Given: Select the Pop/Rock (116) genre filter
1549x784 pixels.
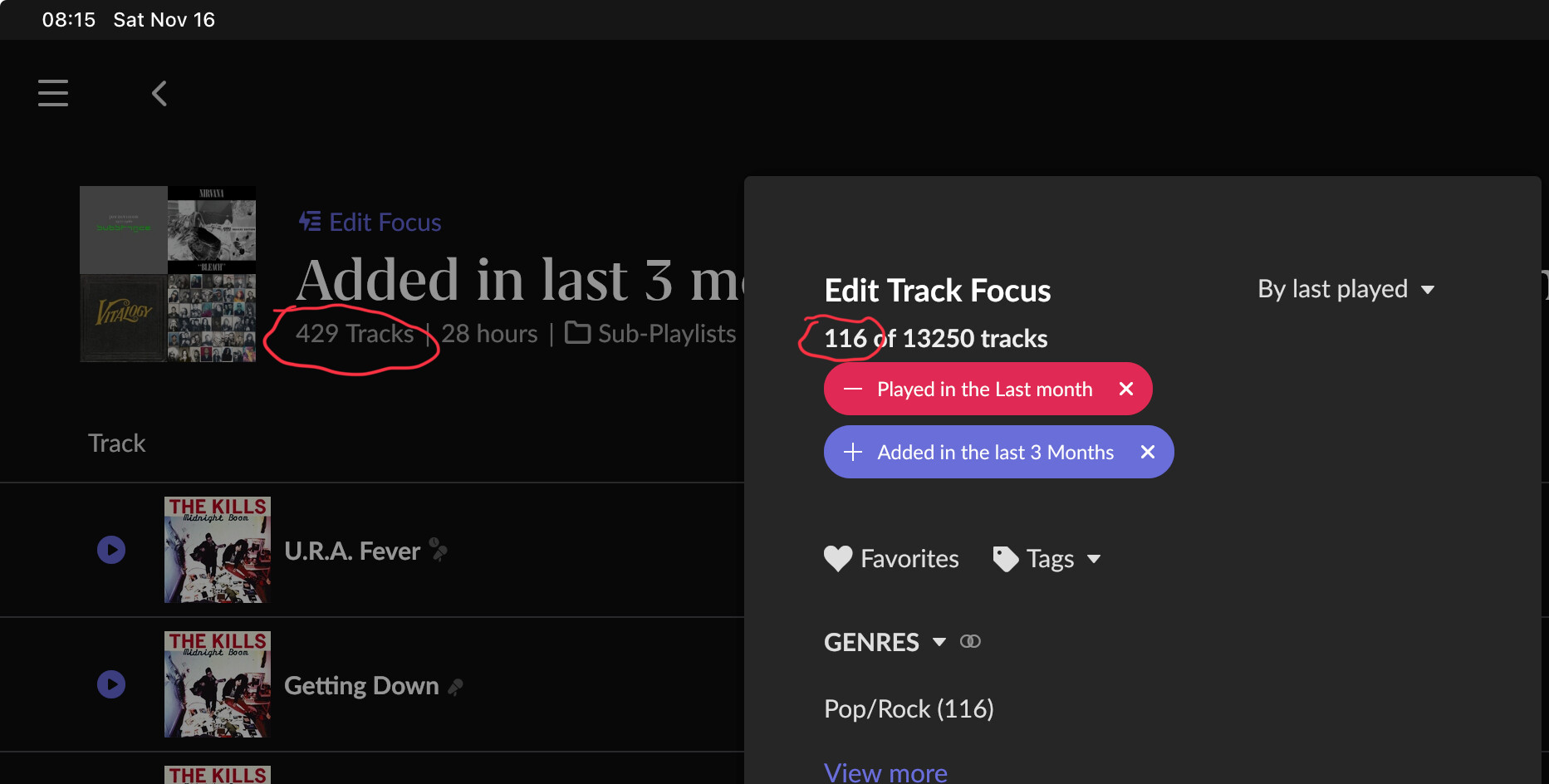Looking at the screenshot, I should 908,708.
